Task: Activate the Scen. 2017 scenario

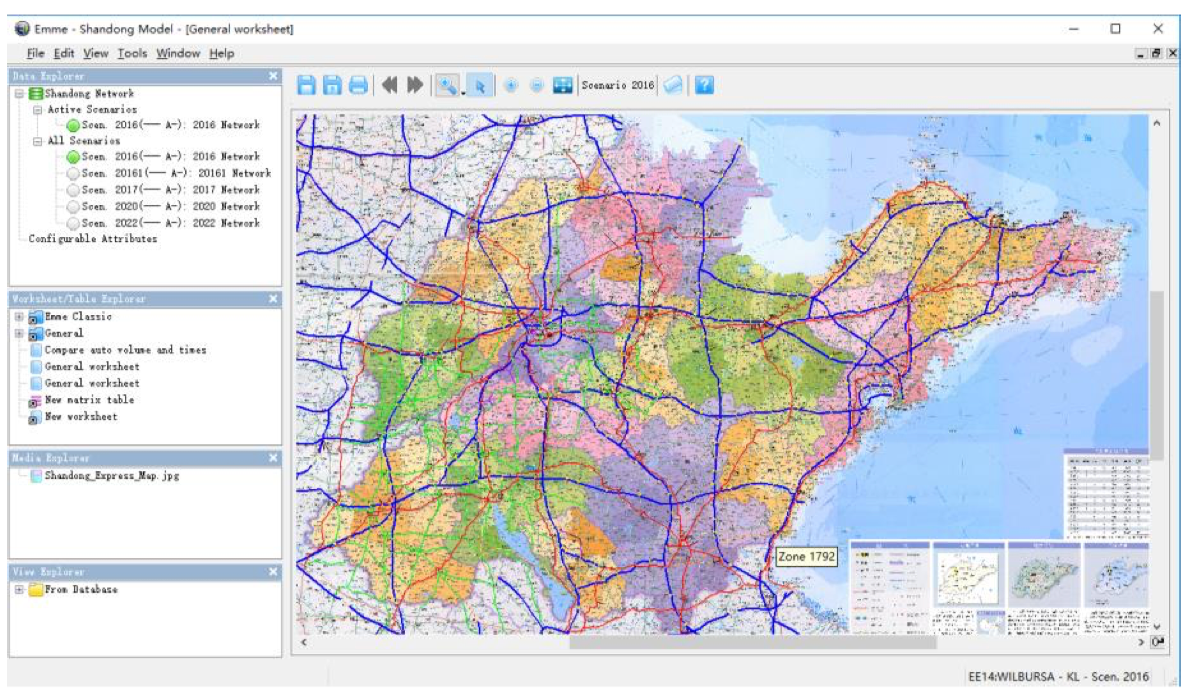Action: [x=170, y=190]
